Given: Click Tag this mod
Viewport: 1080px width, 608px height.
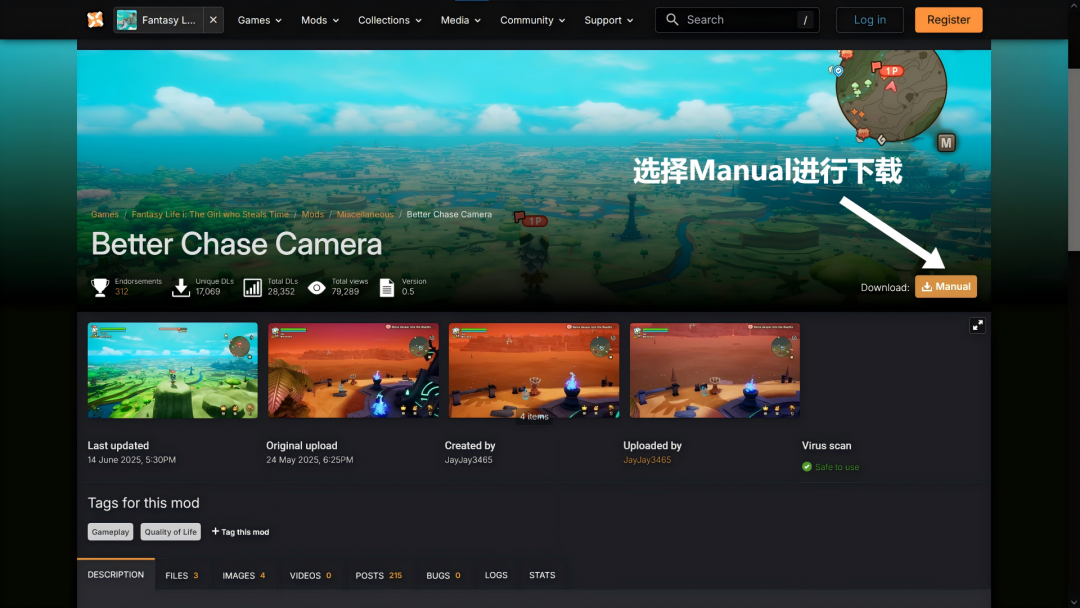Looking at the screenshot, I should (x=240, y=532).
